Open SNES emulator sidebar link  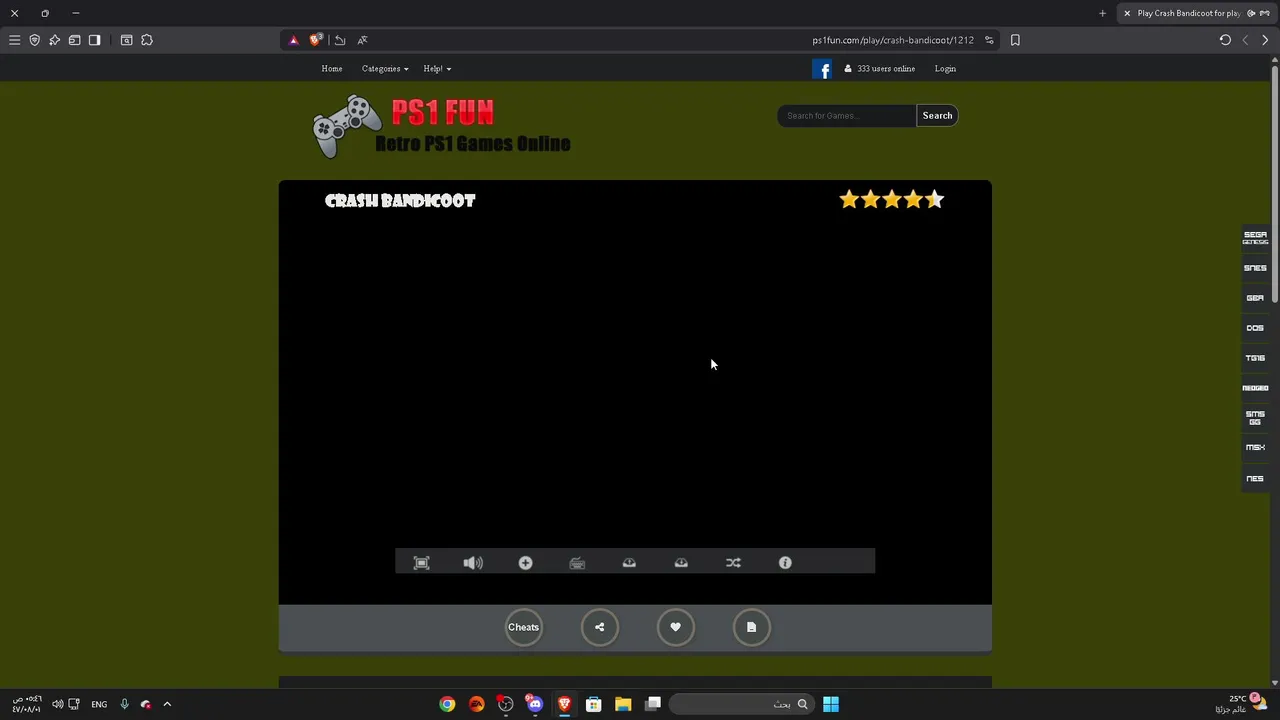[1255, 268]
